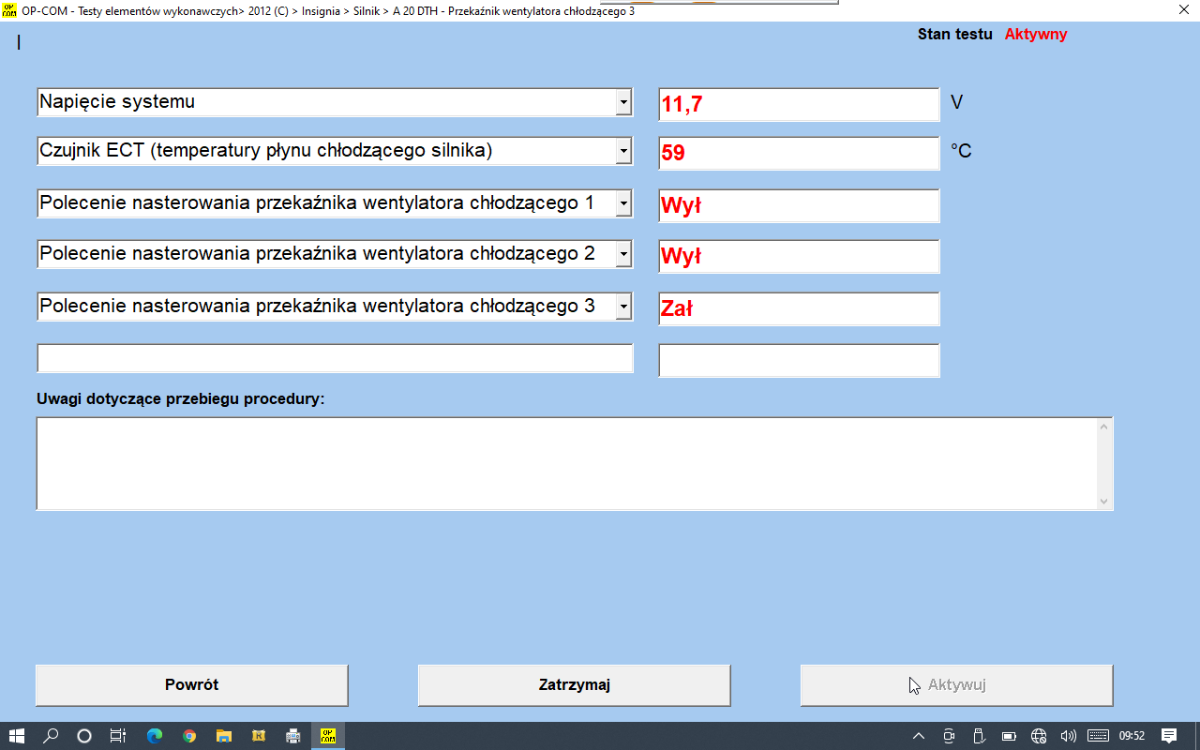Click the USB safely remove tray icon
1200x750 pixels.
pos(979,736)
